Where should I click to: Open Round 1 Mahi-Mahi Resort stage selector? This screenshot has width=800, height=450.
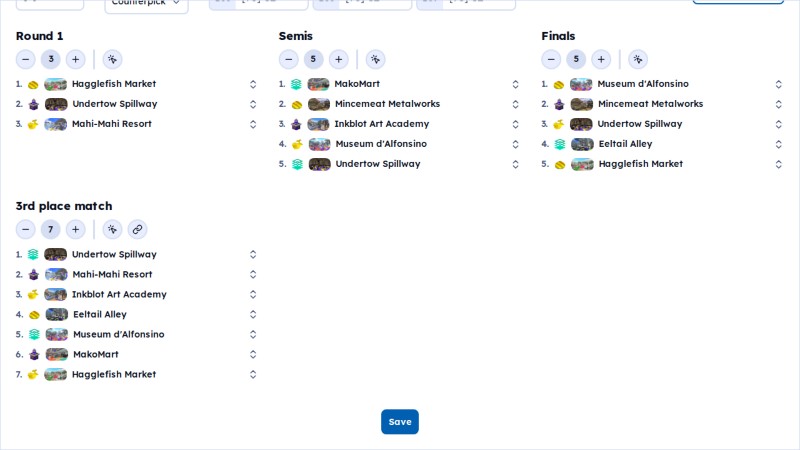pyautogui.click(x=253, y=124)
